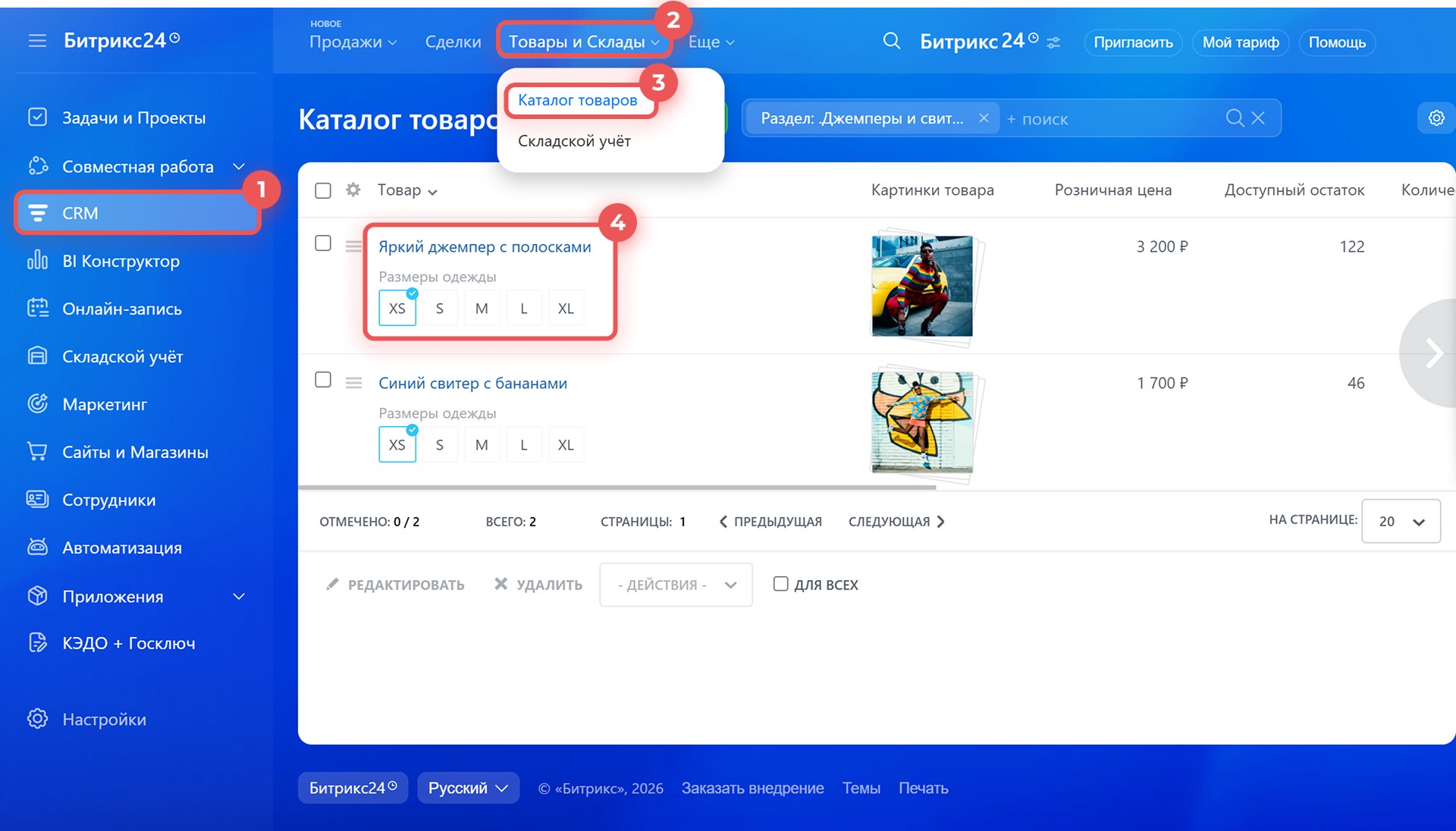The image size is (1456, 831).
Task: Click grid settings gear near Товар
Action: [x=353, y=190]
